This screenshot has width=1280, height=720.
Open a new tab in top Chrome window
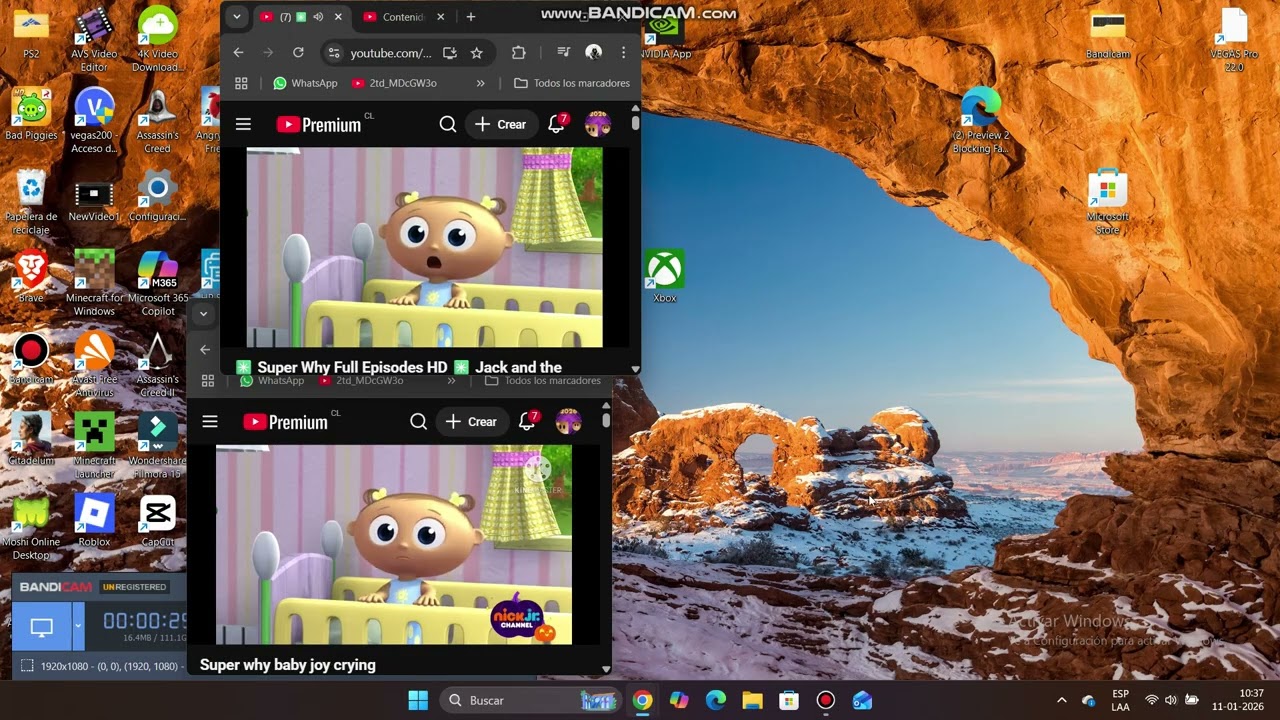pyautogui.click(x=470, y=17)
